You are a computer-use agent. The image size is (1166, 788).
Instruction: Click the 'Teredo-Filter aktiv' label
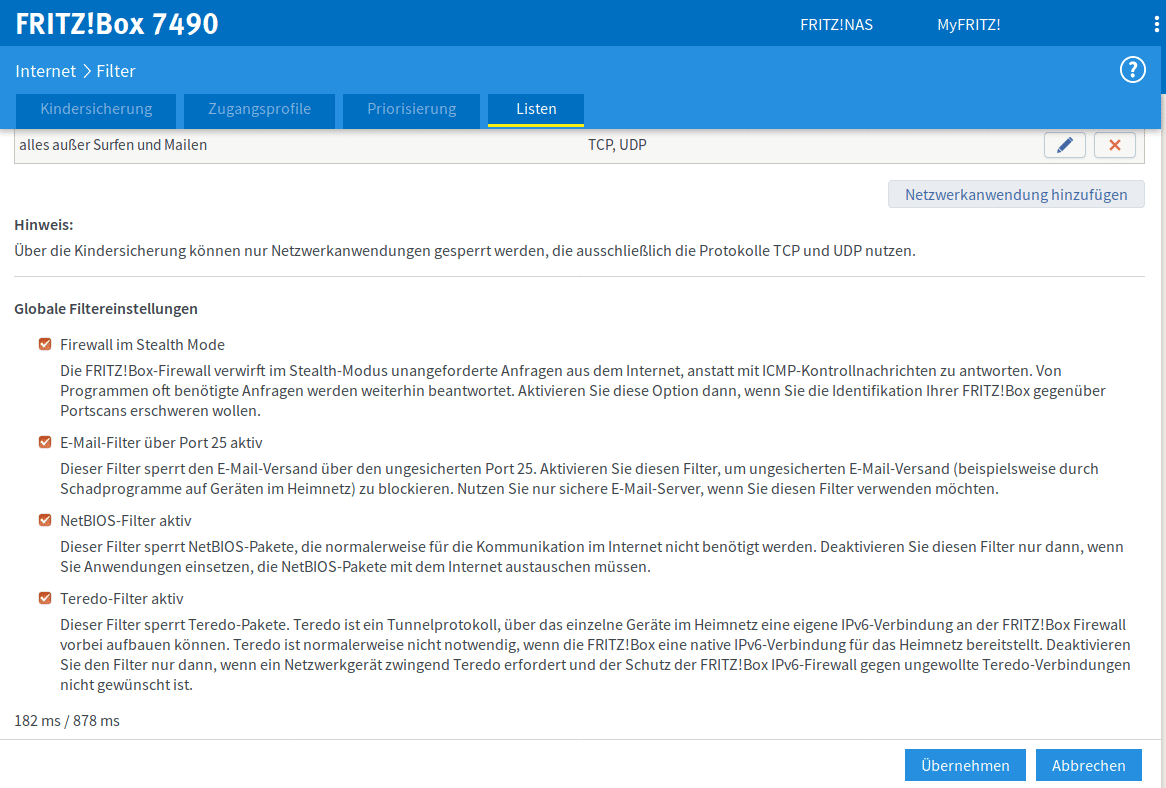pos(121,599)
